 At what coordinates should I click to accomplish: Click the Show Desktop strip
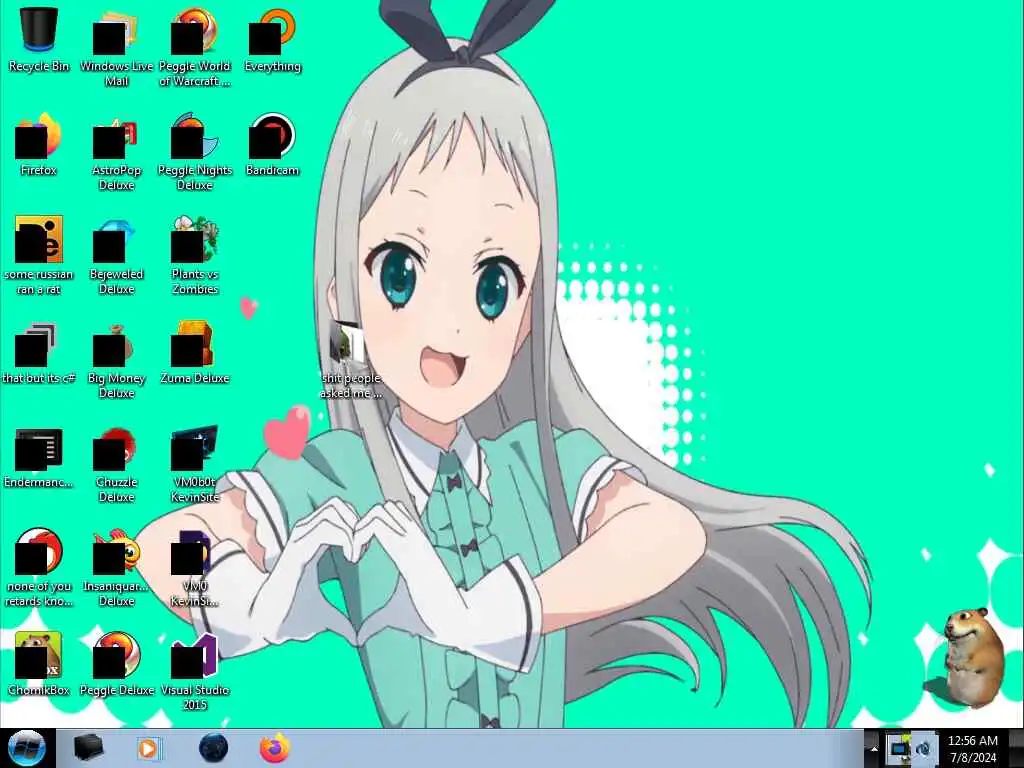(1016, 748)
